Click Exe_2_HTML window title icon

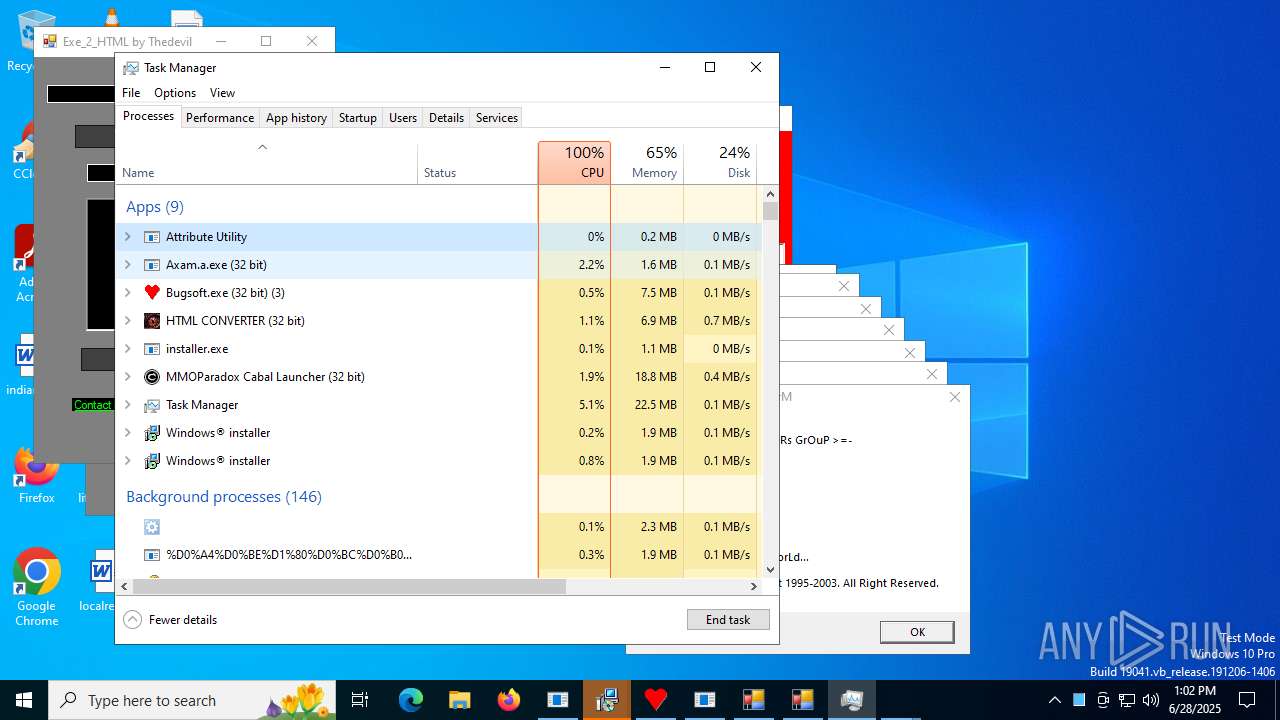[50, 41]
